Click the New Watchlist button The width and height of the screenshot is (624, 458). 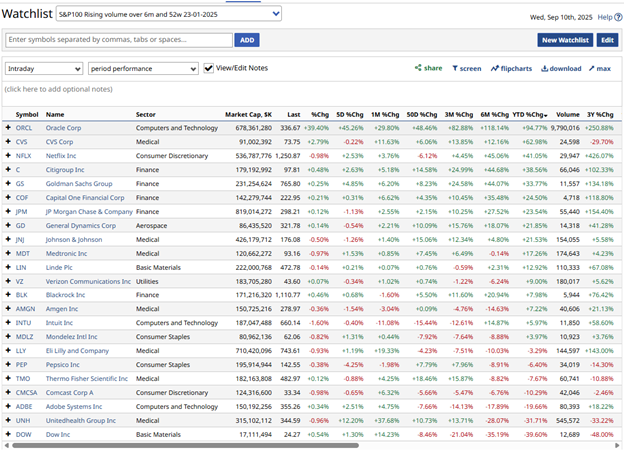click(x=564, y=40)
